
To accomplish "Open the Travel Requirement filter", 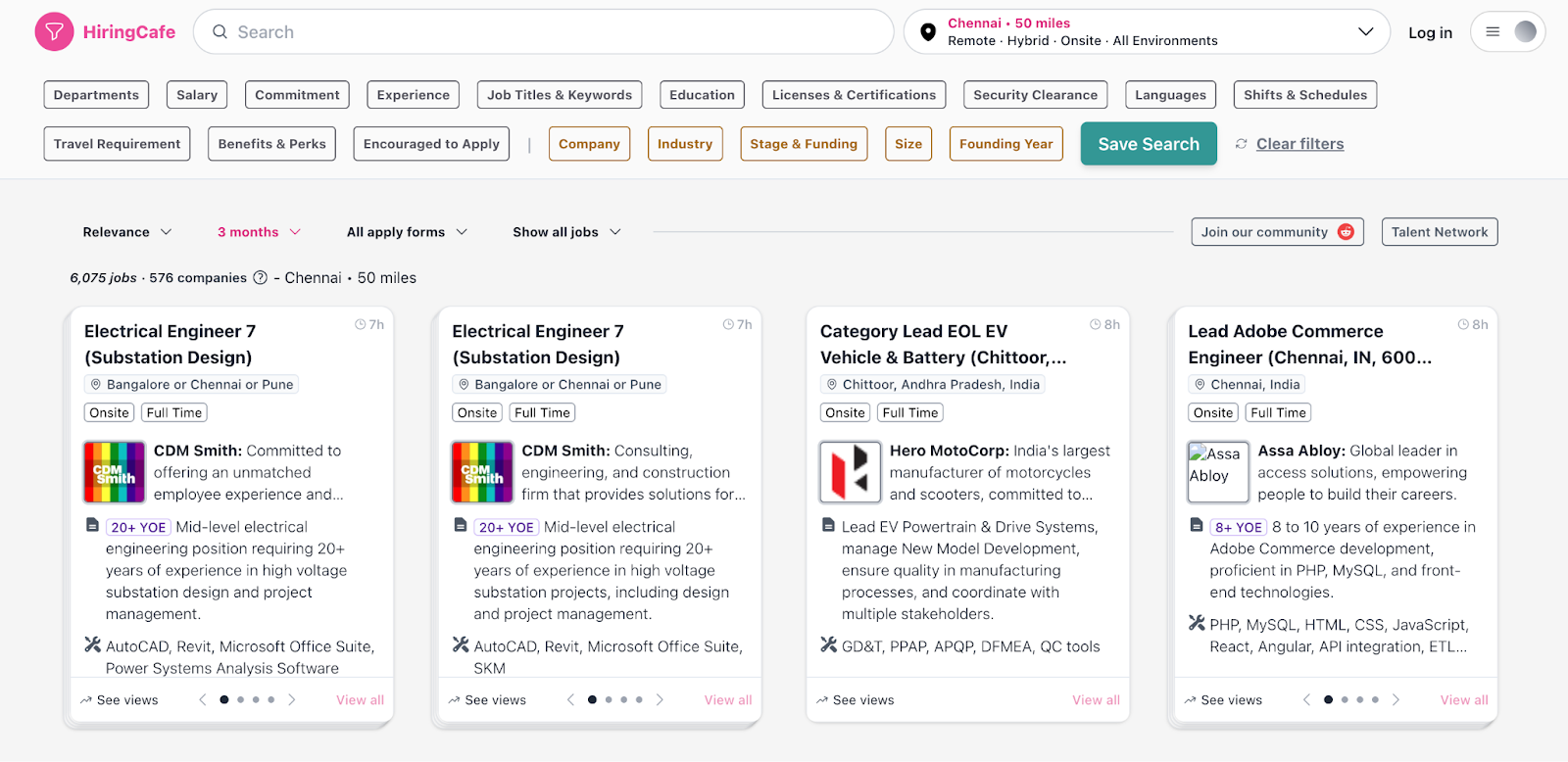I will [x=117, y=144].
